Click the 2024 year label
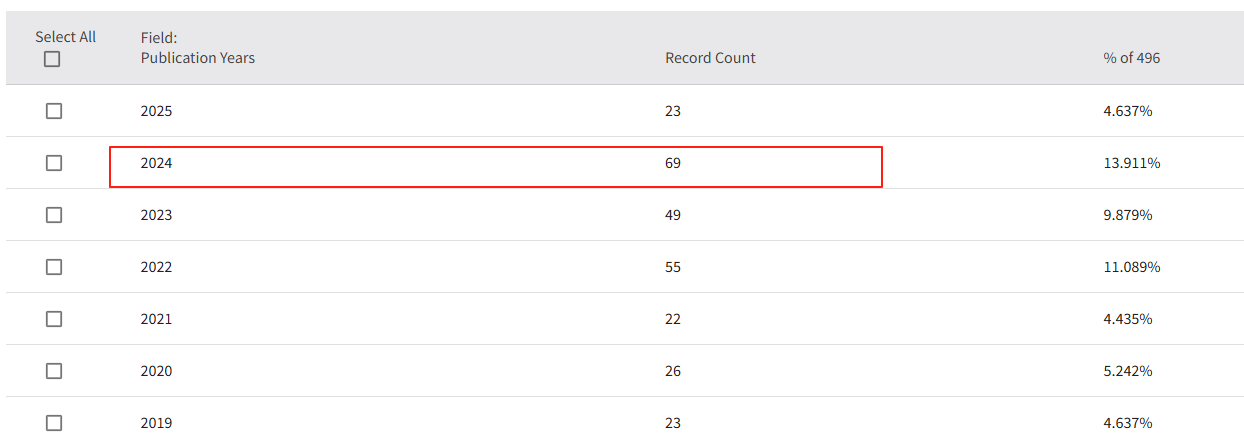Screen dimensions: 1244x447 pyautogui.click(x=156, y=163)
